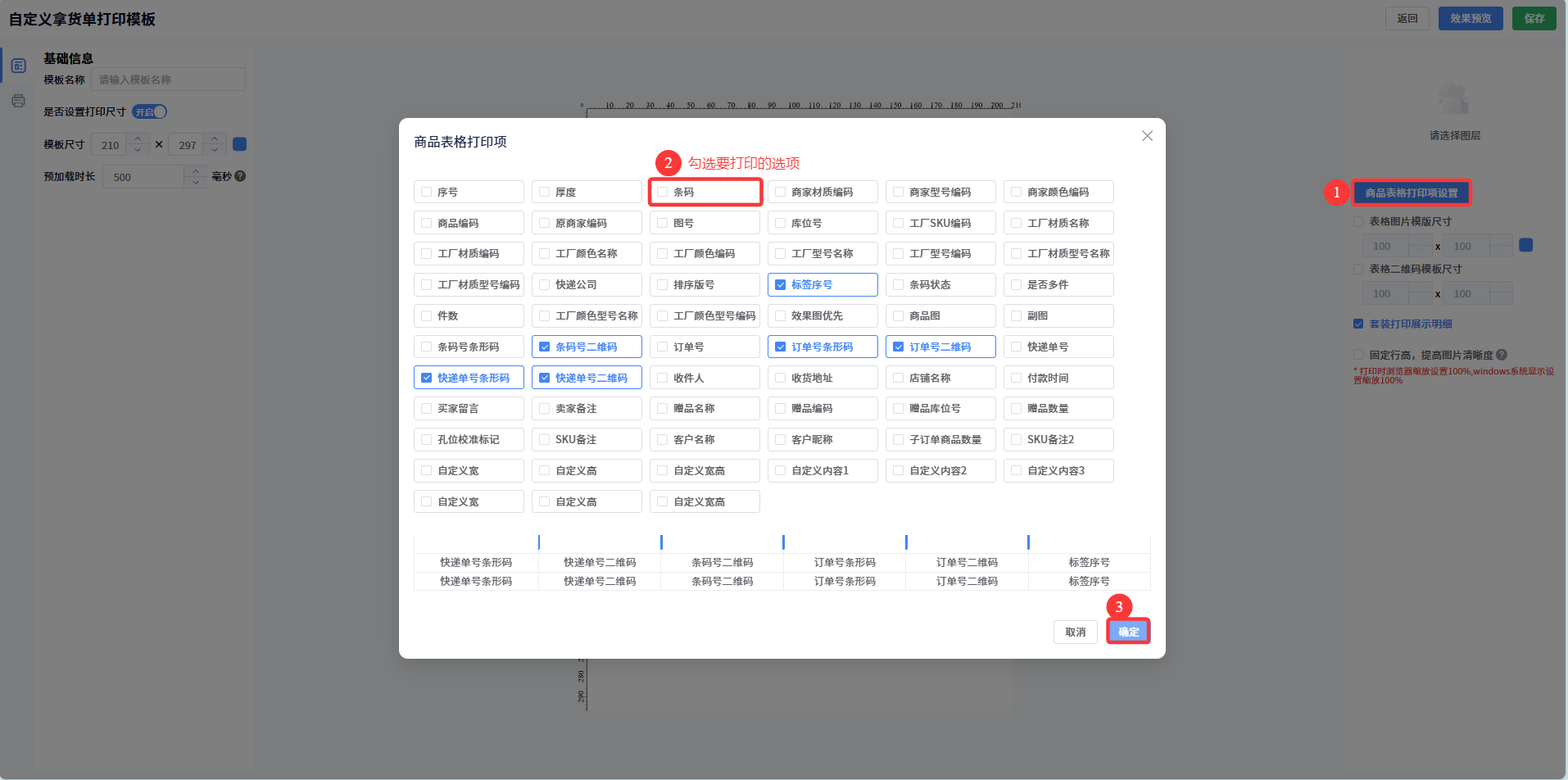Tick the 赠品名称 checkbox
1568x780 pixels.
point(662,408)
